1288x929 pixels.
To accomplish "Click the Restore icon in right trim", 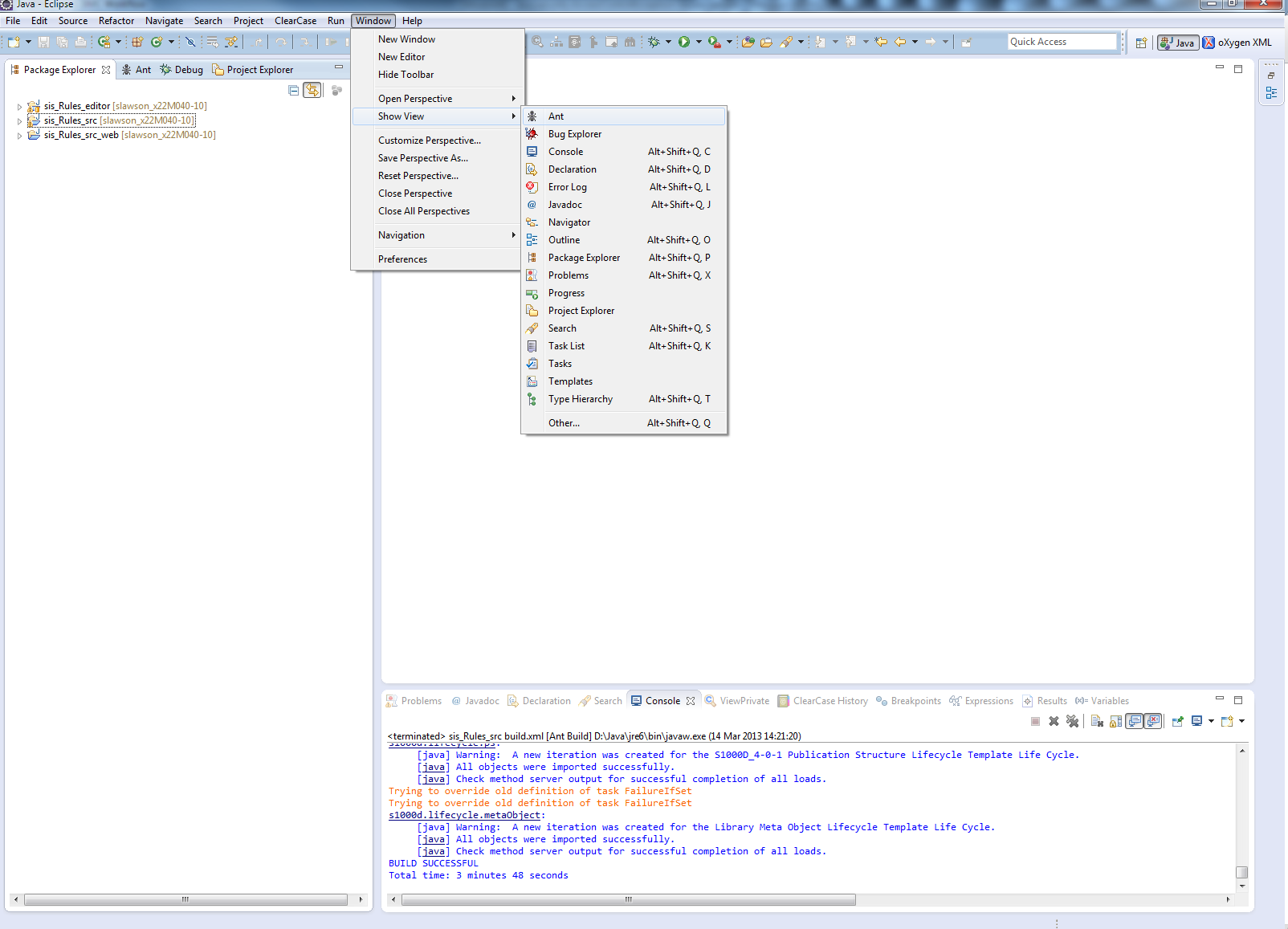I will [1271, 75].
